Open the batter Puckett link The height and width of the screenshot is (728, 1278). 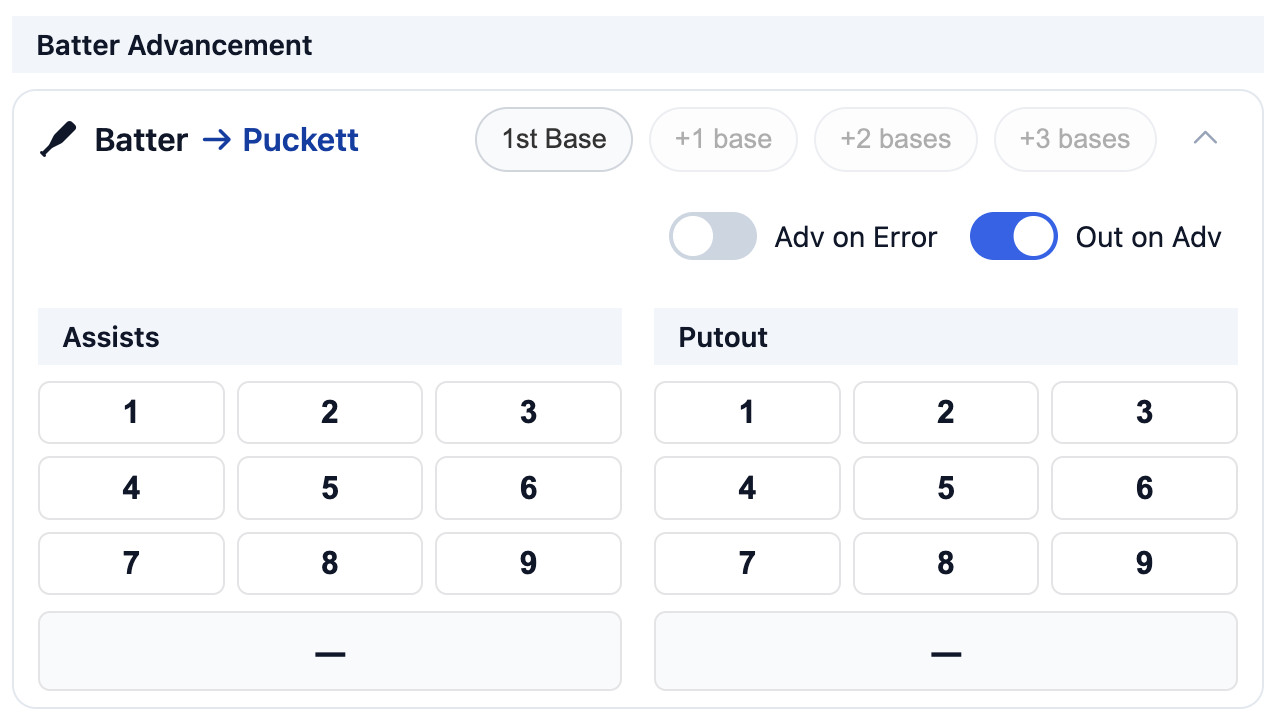(x=300, y=139)
